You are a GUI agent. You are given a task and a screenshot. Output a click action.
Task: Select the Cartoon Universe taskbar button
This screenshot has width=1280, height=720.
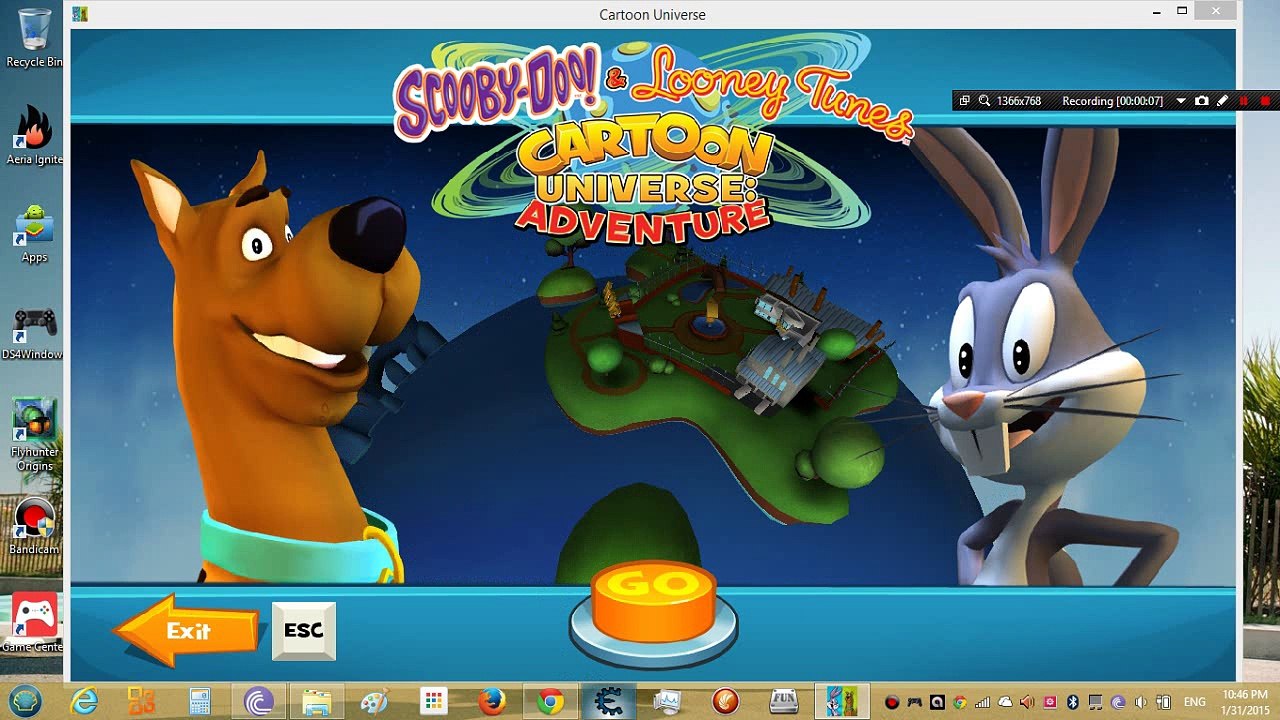pyautogui.click(x=841, y=701)
